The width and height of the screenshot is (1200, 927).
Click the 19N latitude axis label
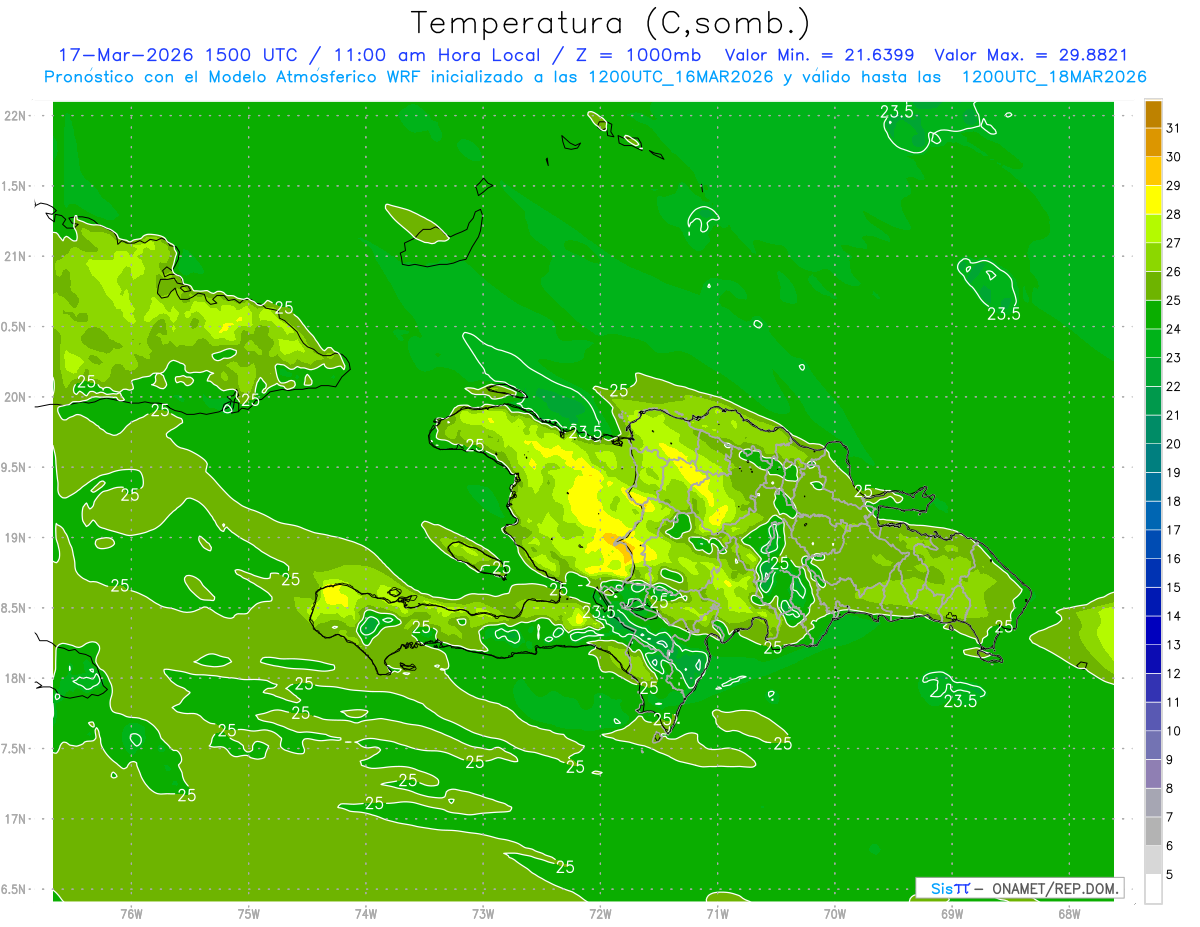point(16,537)
